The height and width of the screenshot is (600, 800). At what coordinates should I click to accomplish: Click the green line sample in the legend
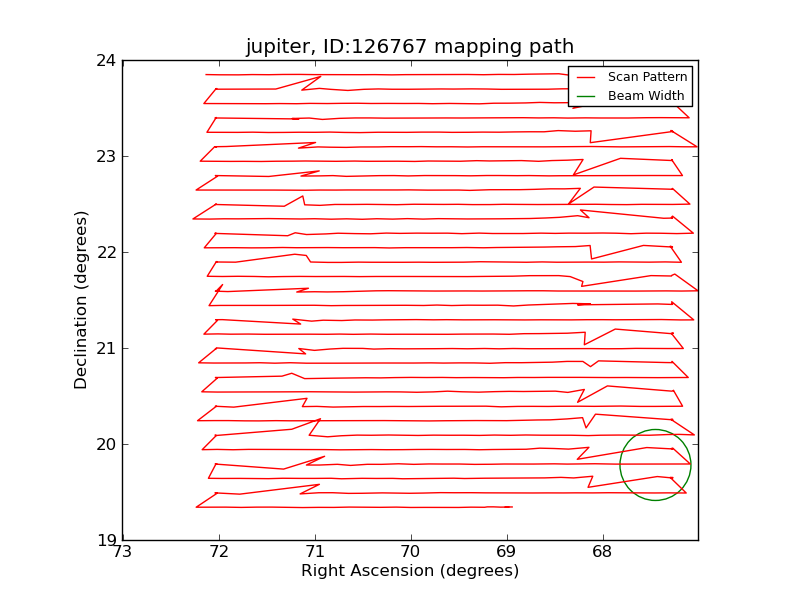pos(586,96)
